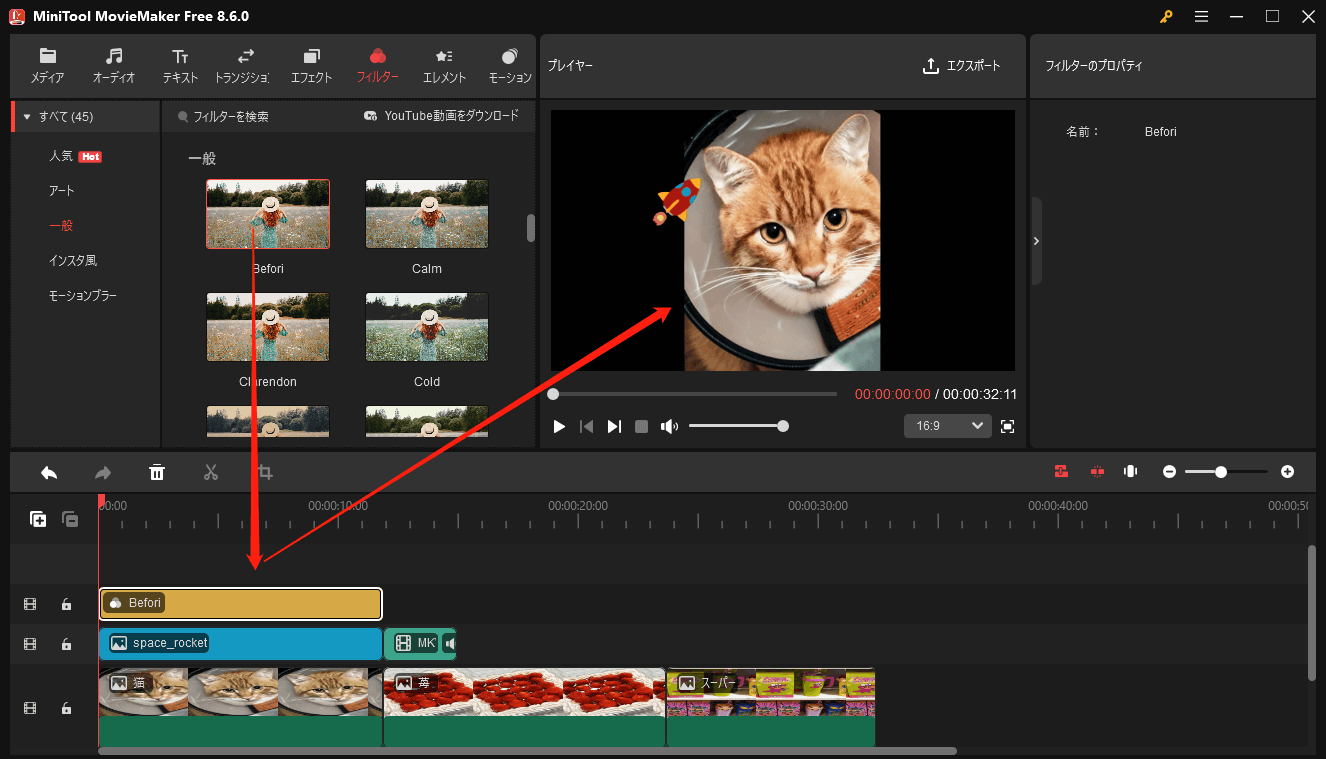The height and width of the screenshot is (759, 1326).
Task: Select the アート filter category
Action: pos(60,190)
